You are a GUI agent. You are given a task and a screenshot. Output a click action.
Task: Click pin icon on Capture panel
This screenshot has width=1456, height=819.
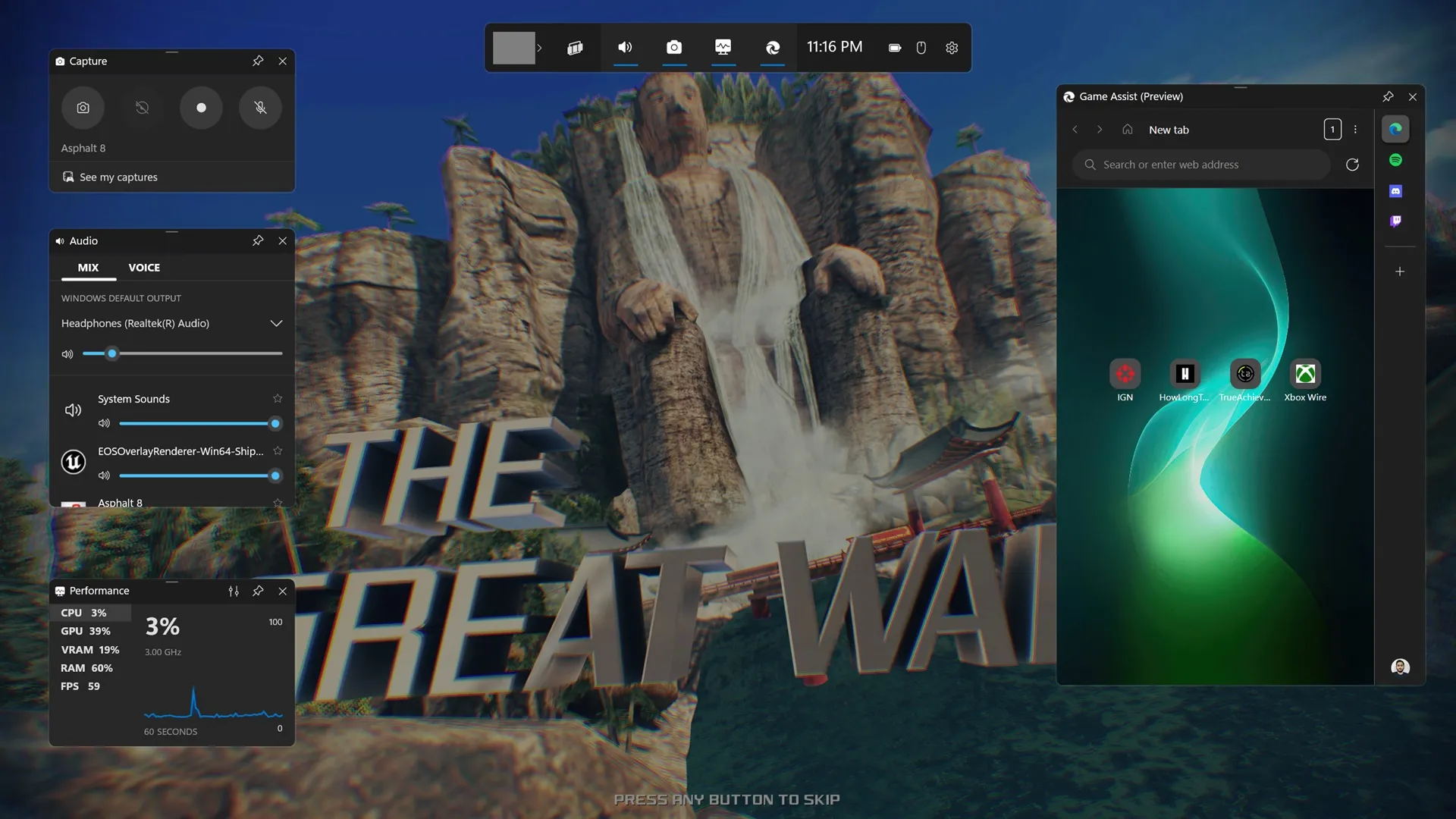pyautogui.click(x=258, y=61)
